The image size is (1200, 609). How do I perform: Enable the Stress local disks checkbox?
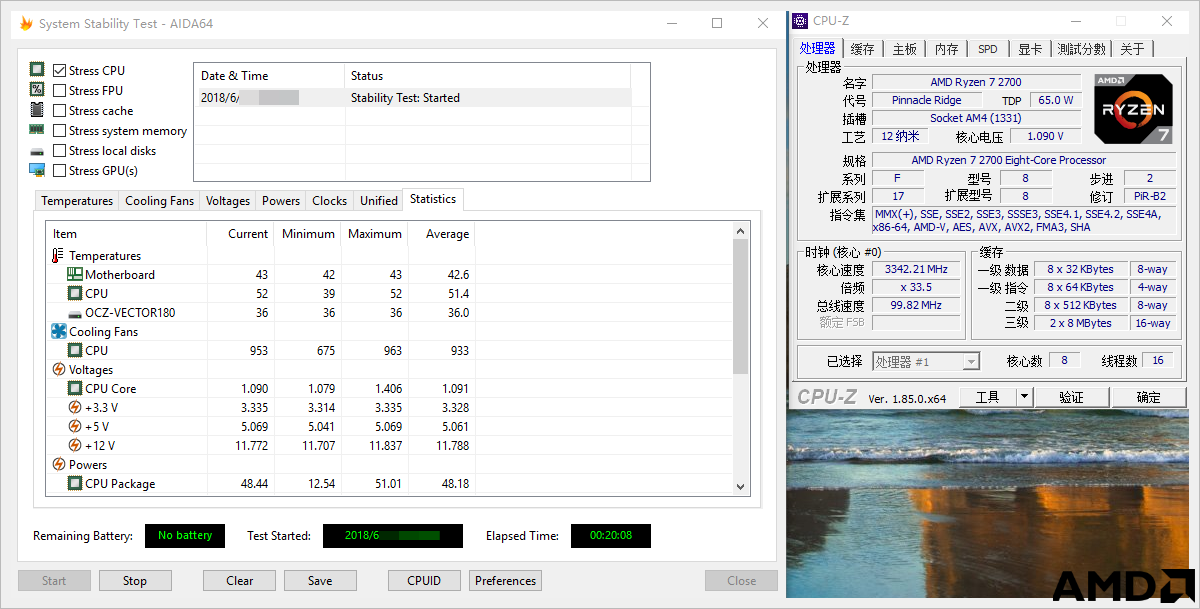click(60, 150)
